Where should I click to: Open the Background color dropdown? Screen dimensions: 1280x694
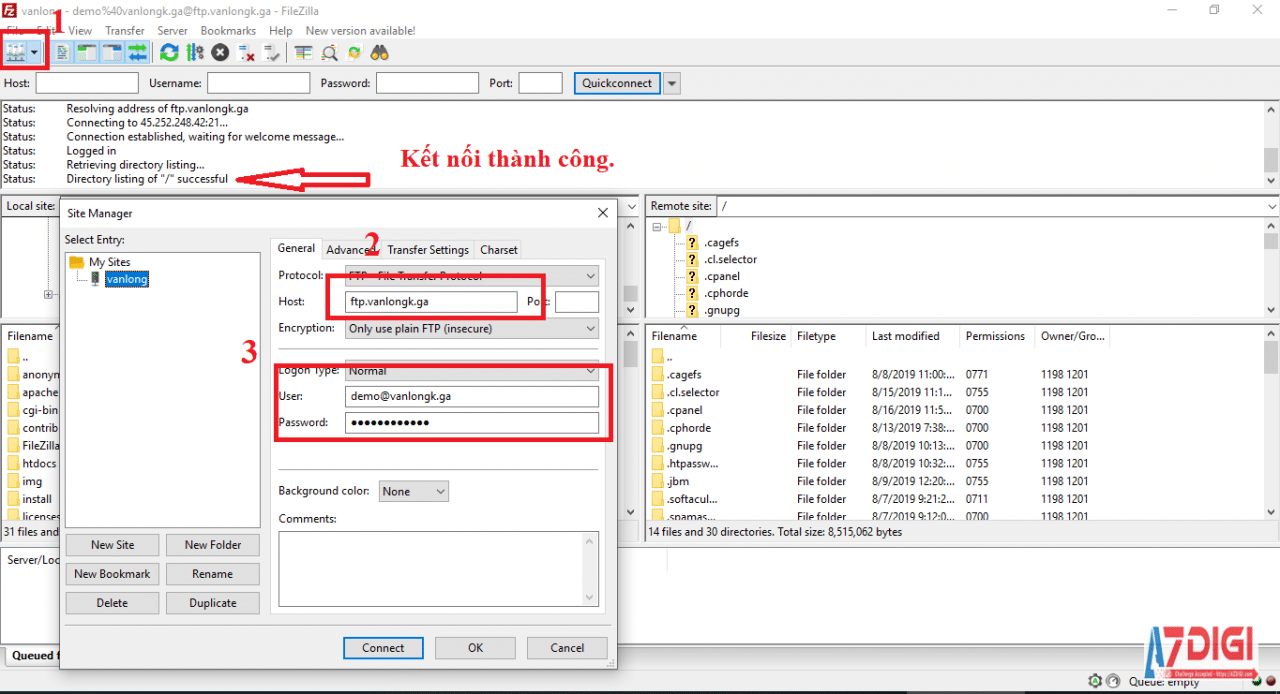tap(413, 491)
